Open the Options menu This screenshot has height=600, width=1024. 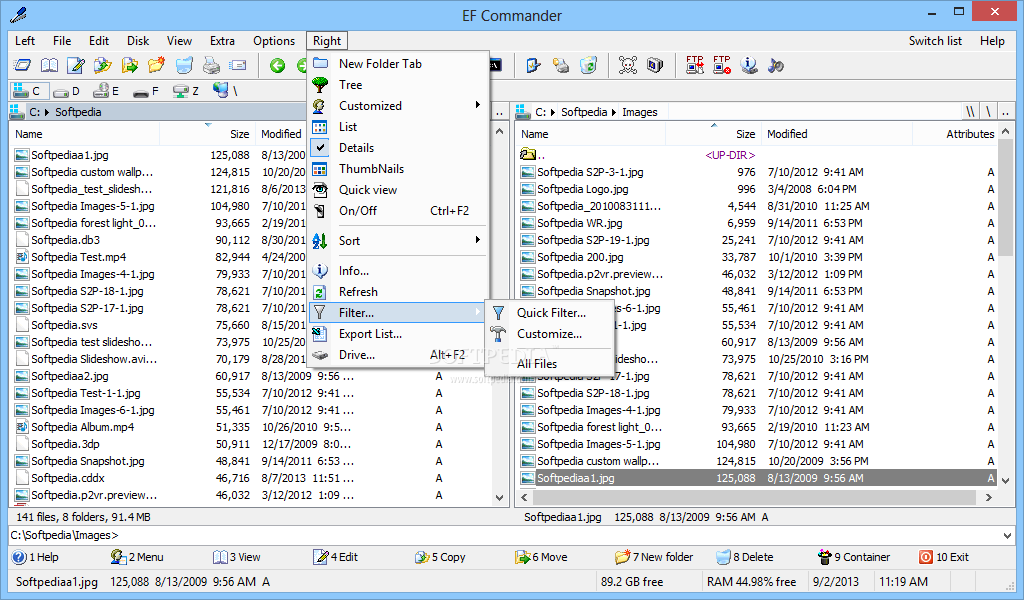[274, 40]
